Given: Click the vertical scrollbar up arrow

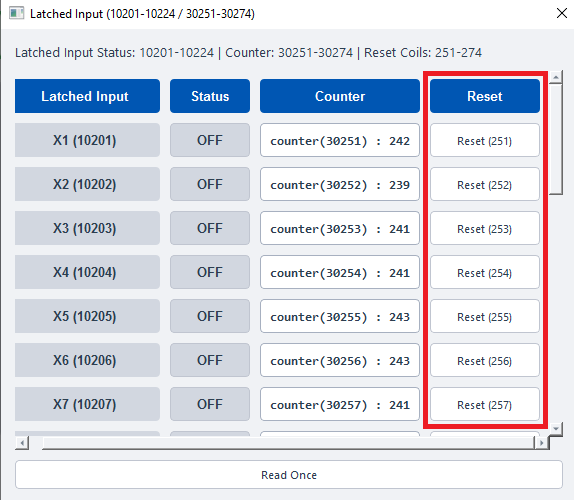Looking at the screenshot, I should click(x=556, y=77).
